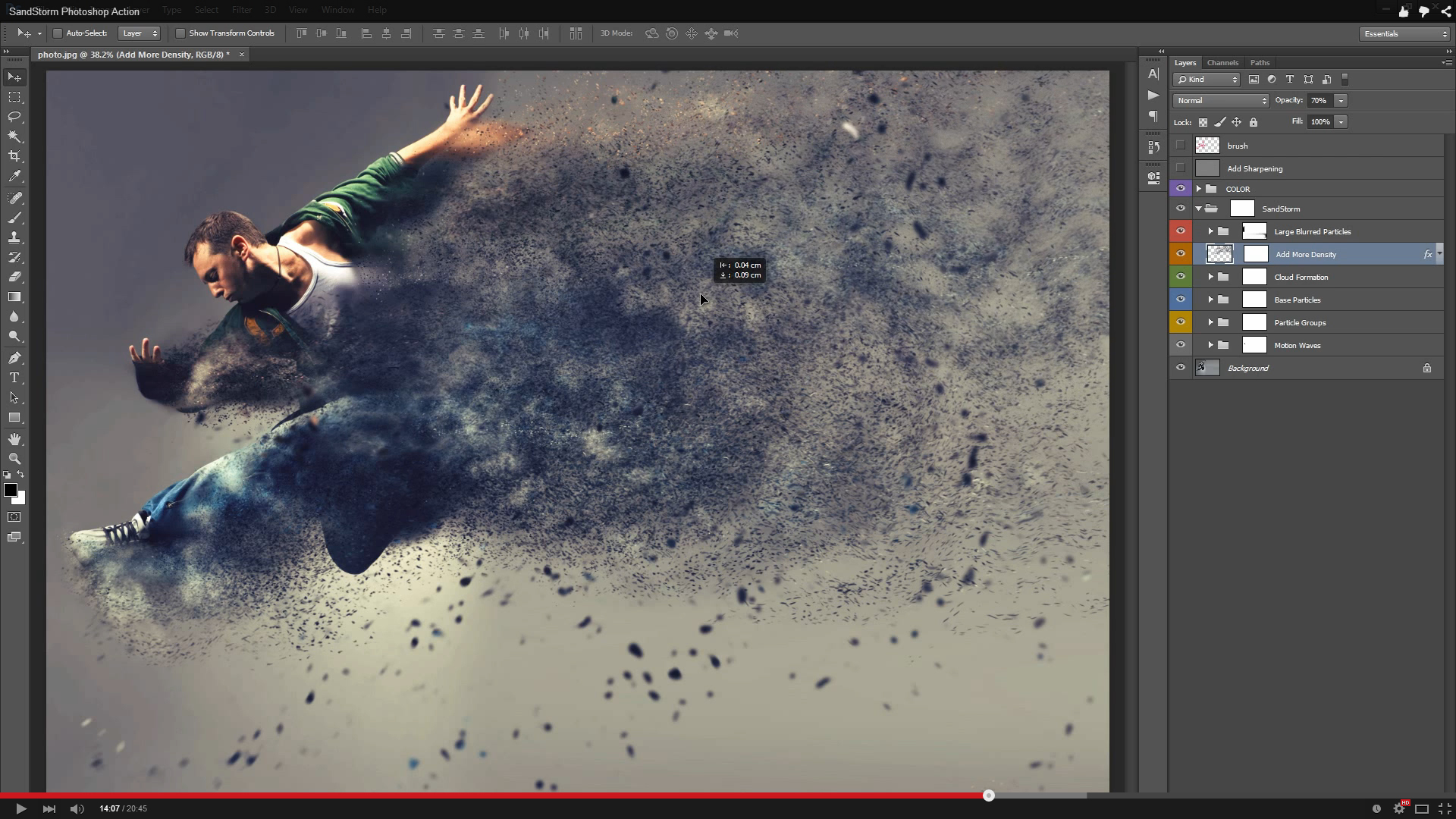Viewport: 1456px width, 819px height.
Task: Select the Clone Stamp tool
Action: [15, 237]
